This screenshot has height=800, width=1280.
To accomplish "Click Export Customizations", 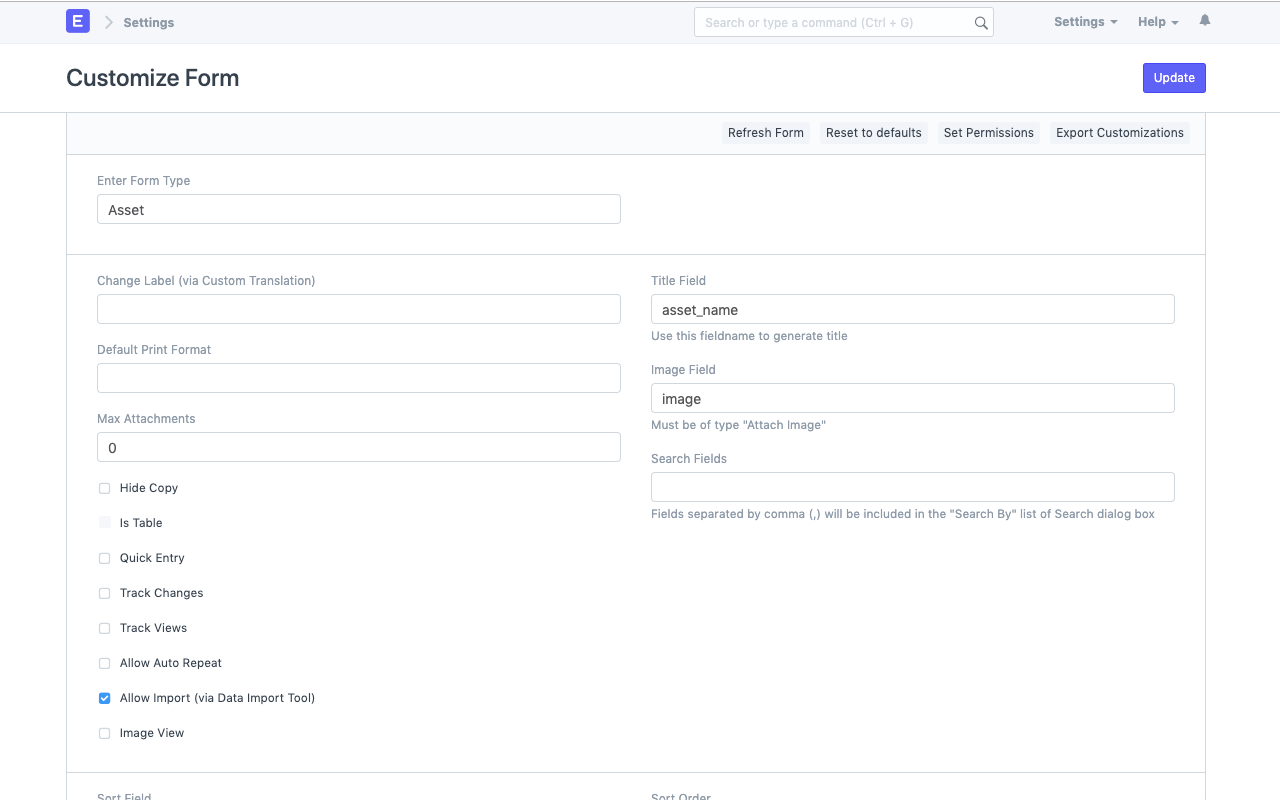I will [1120, 133].
